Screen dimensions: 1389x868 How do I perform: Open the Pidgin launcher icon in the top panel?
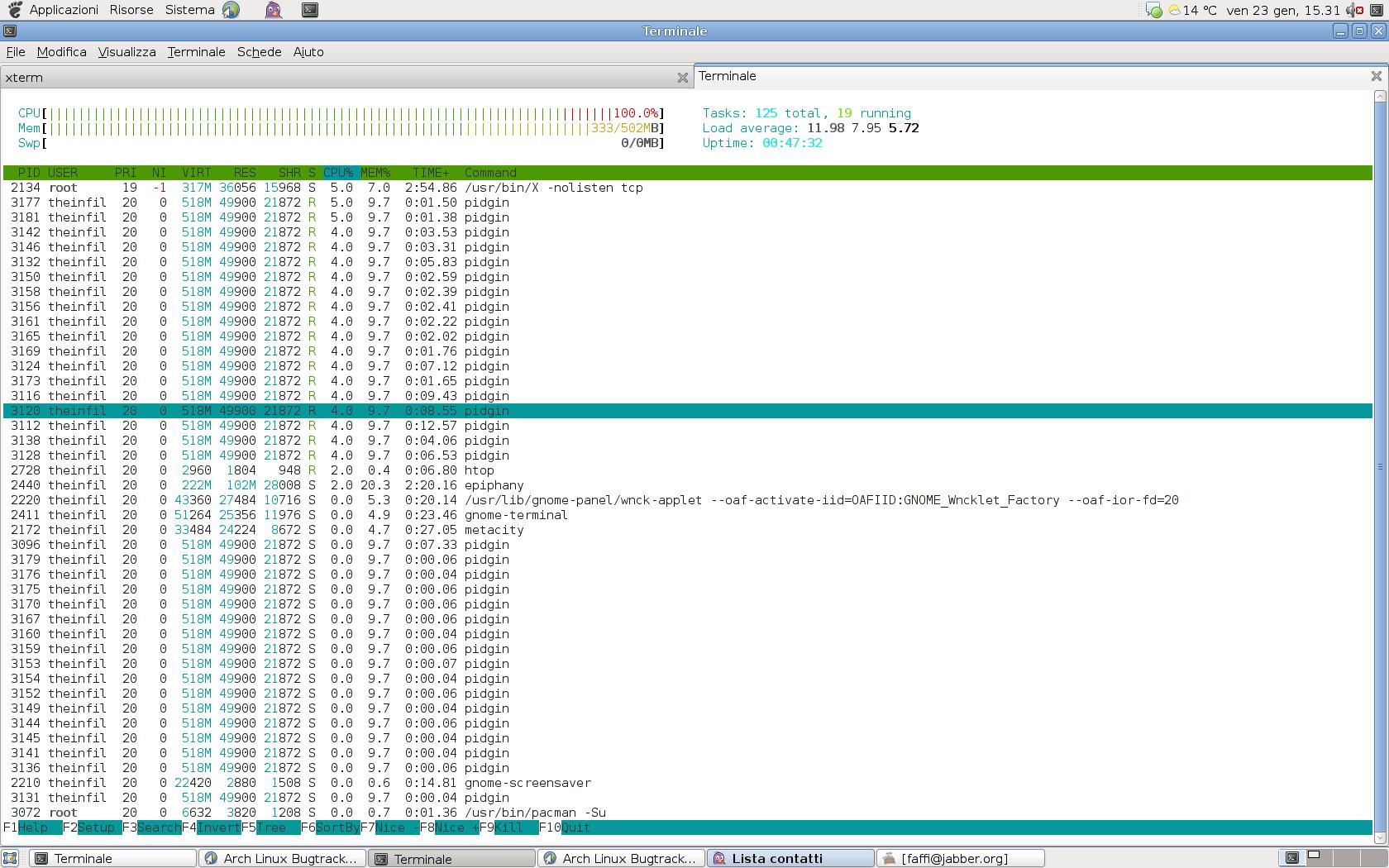tap(274, 10)
